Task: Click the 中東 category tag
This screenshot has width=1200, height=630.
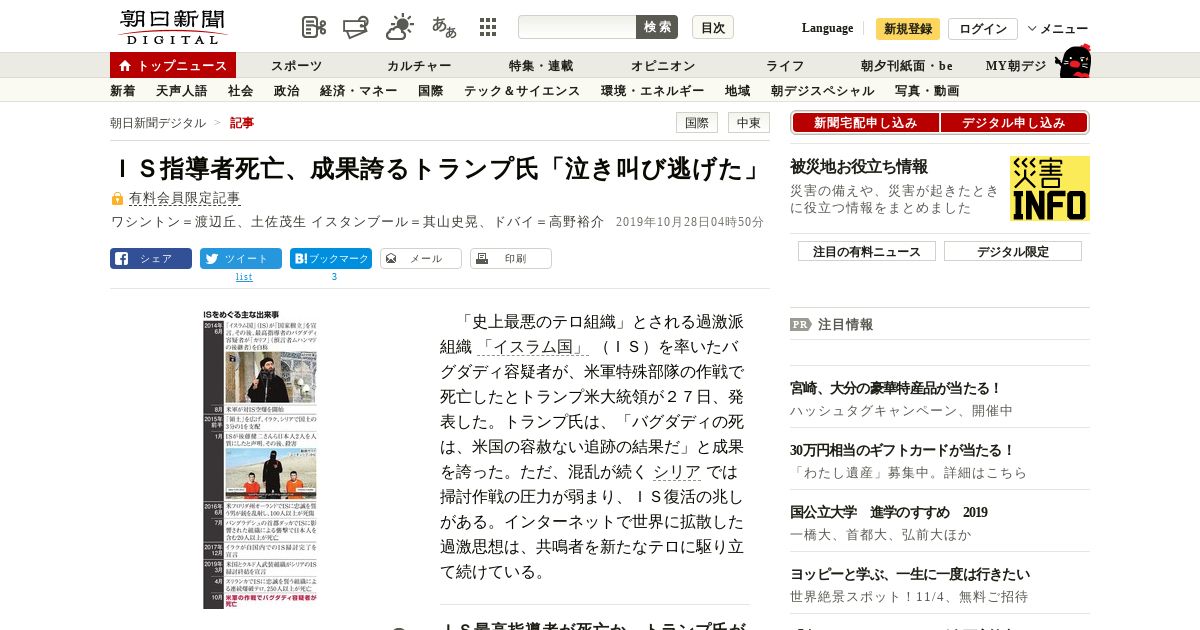Action: [x=749, y=123]
